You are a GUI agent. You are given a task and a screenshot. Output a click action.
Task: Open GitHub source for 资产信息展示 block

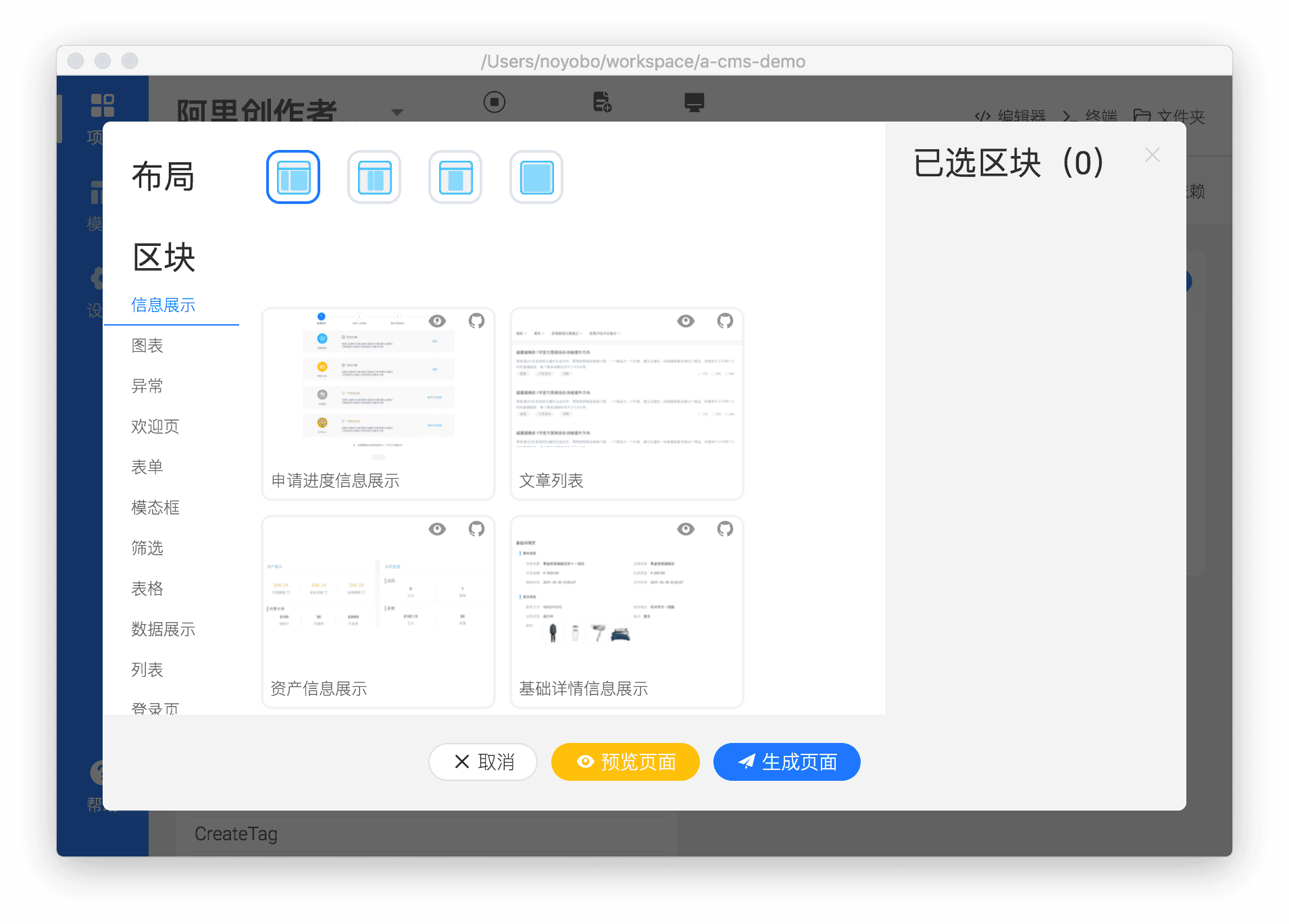(x=477, y=529)
